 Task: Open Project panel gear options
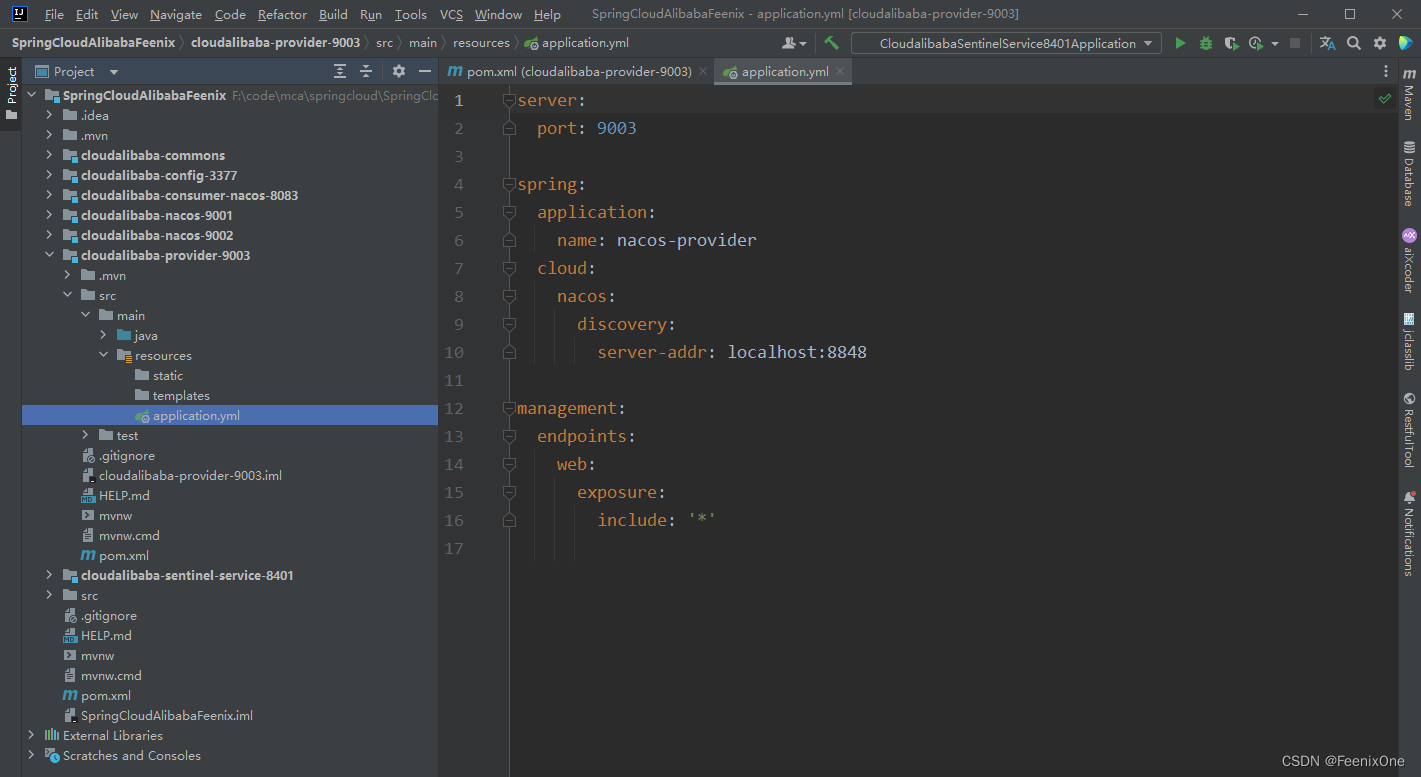click(399, 71)
